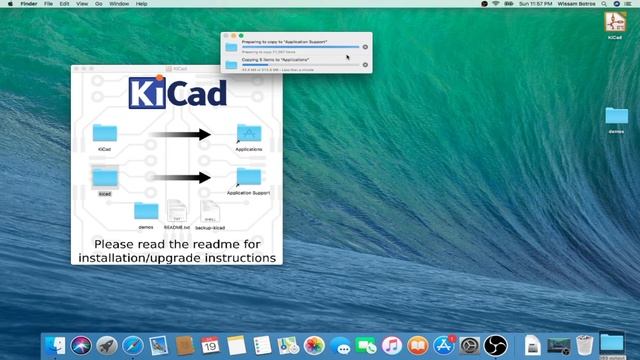This screenshot has width=640, height=360.
Task: Stop copying items to Applications
Action: tap(365, 64)
